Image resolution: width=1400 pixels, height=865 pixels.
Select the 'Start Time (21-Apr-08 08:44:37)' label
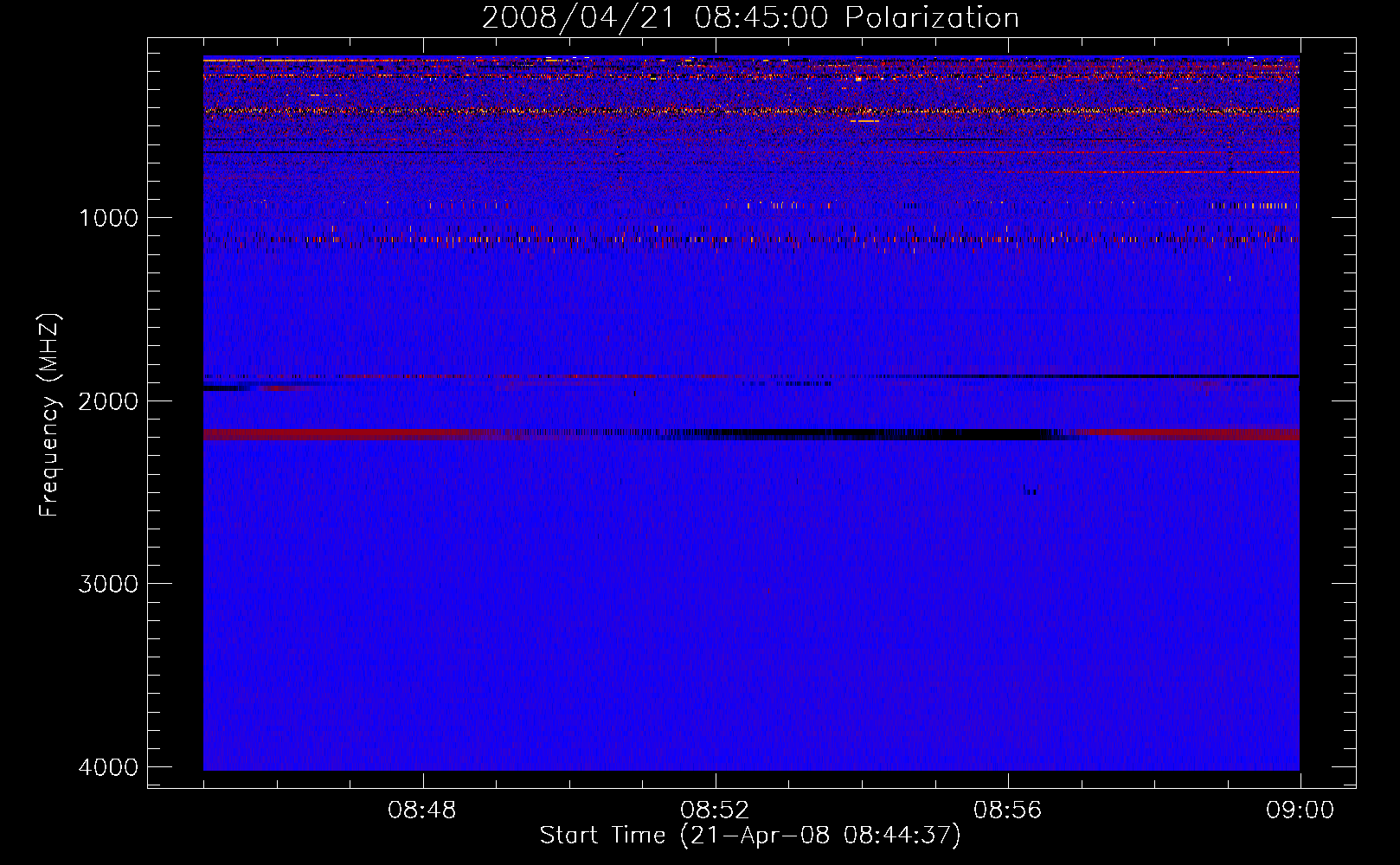click(750, 836)
